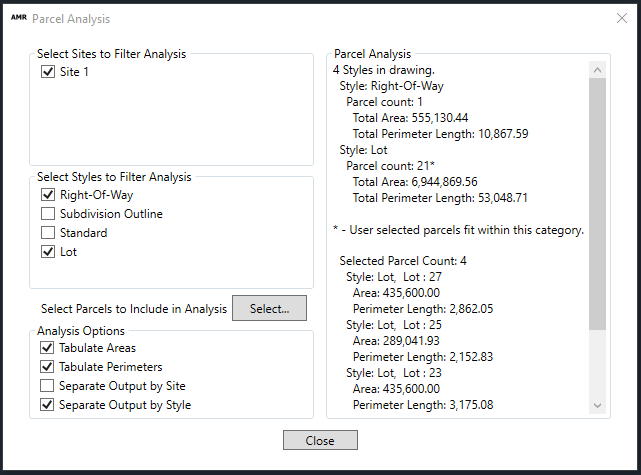Click the scrollbar up arrow in results
641x475 pixels.
point(597,71)
